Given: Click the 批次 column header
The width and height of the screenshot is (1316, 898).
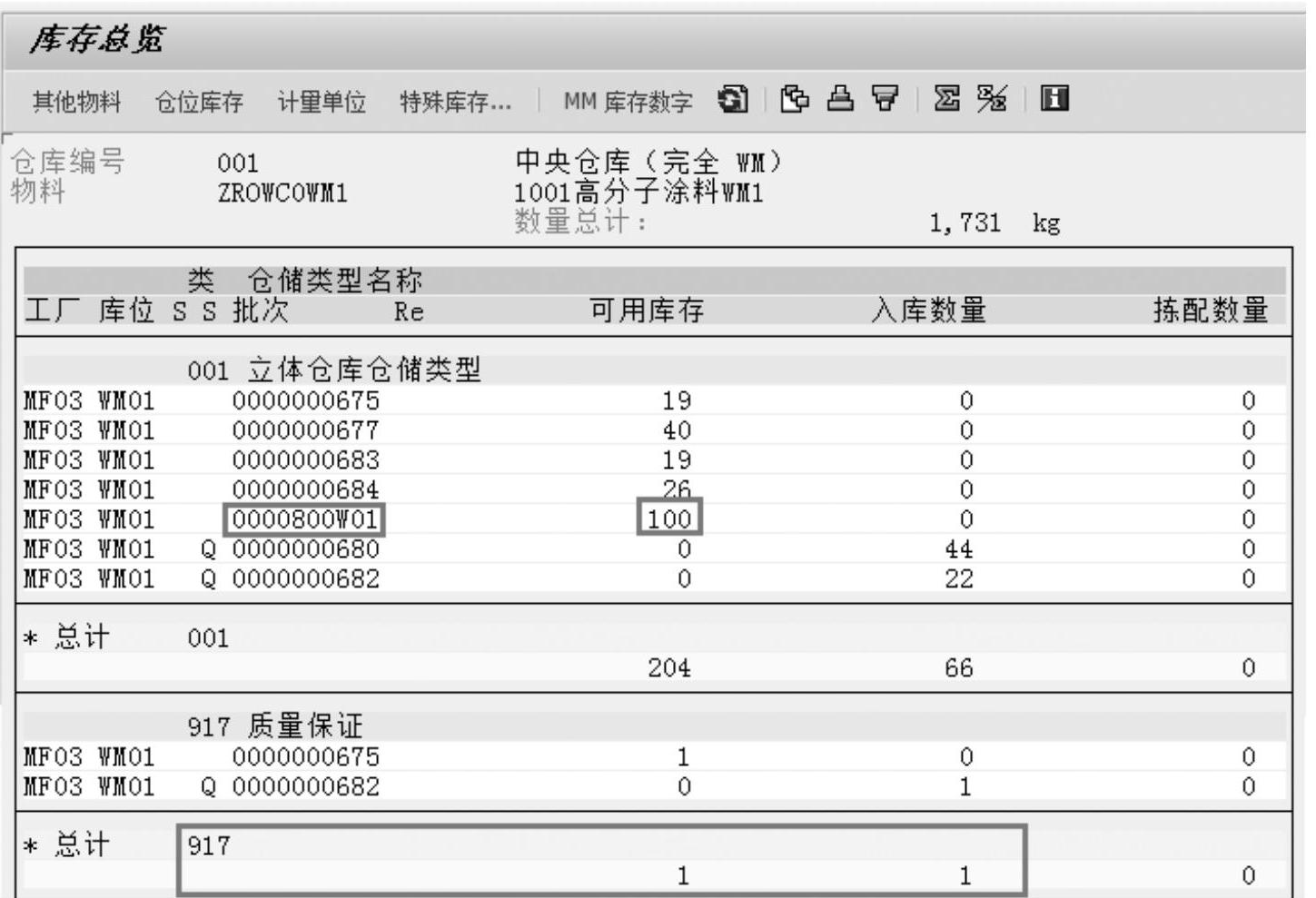Looking at the screenshot, I should (x=261, y=311).
